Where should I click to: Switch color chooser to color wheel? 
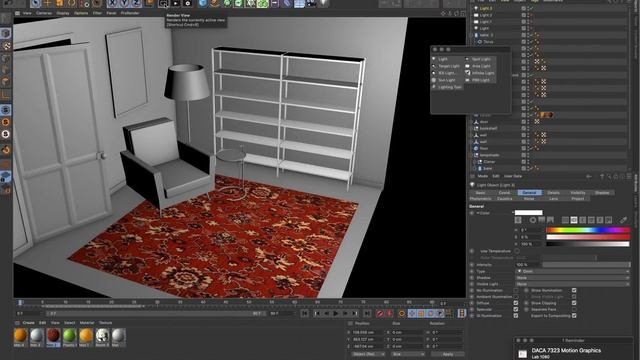point(533,220)
